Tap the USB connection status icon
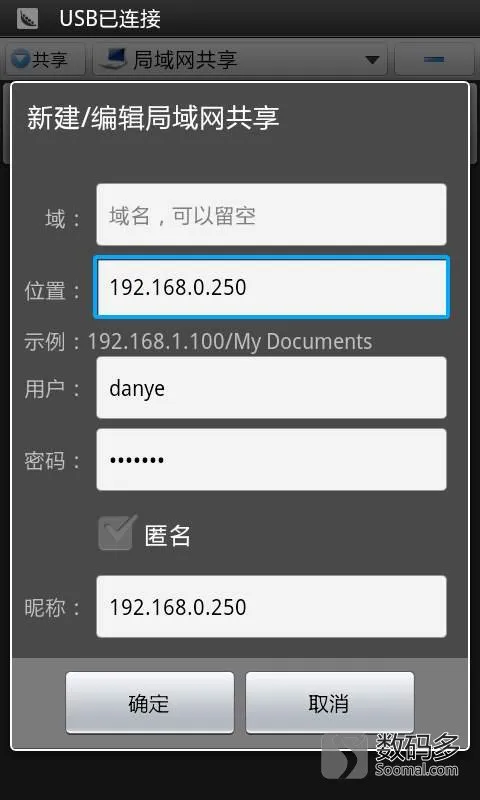The width and height of the screenshot is (480, 800). [x=27, y=18]
